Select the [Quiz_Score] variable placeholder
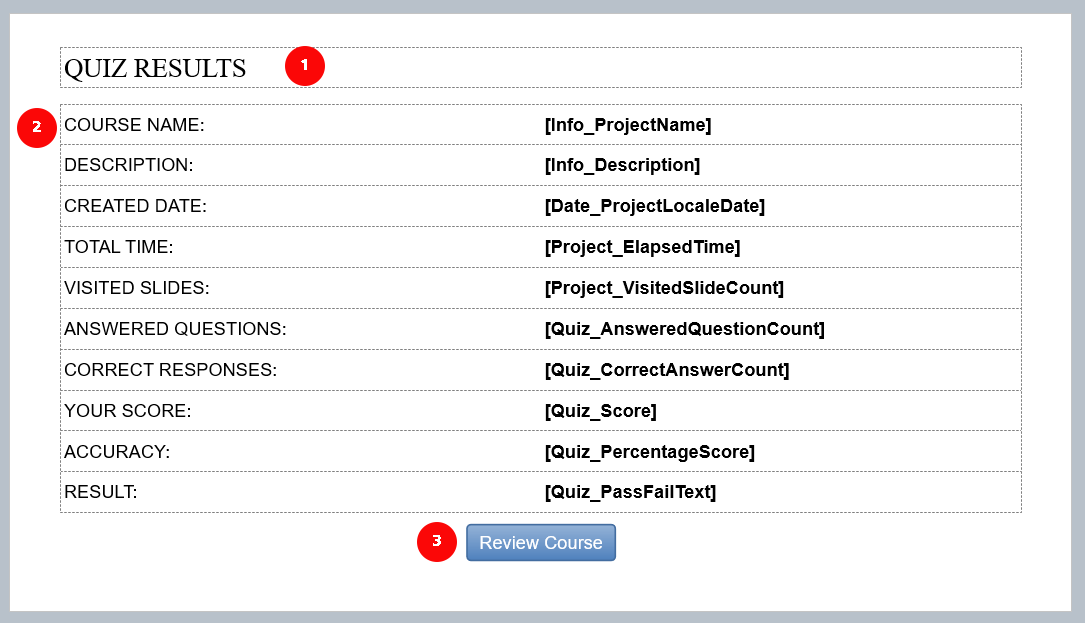This screenshot has width=1085, height=623. [x=601, y=410]
